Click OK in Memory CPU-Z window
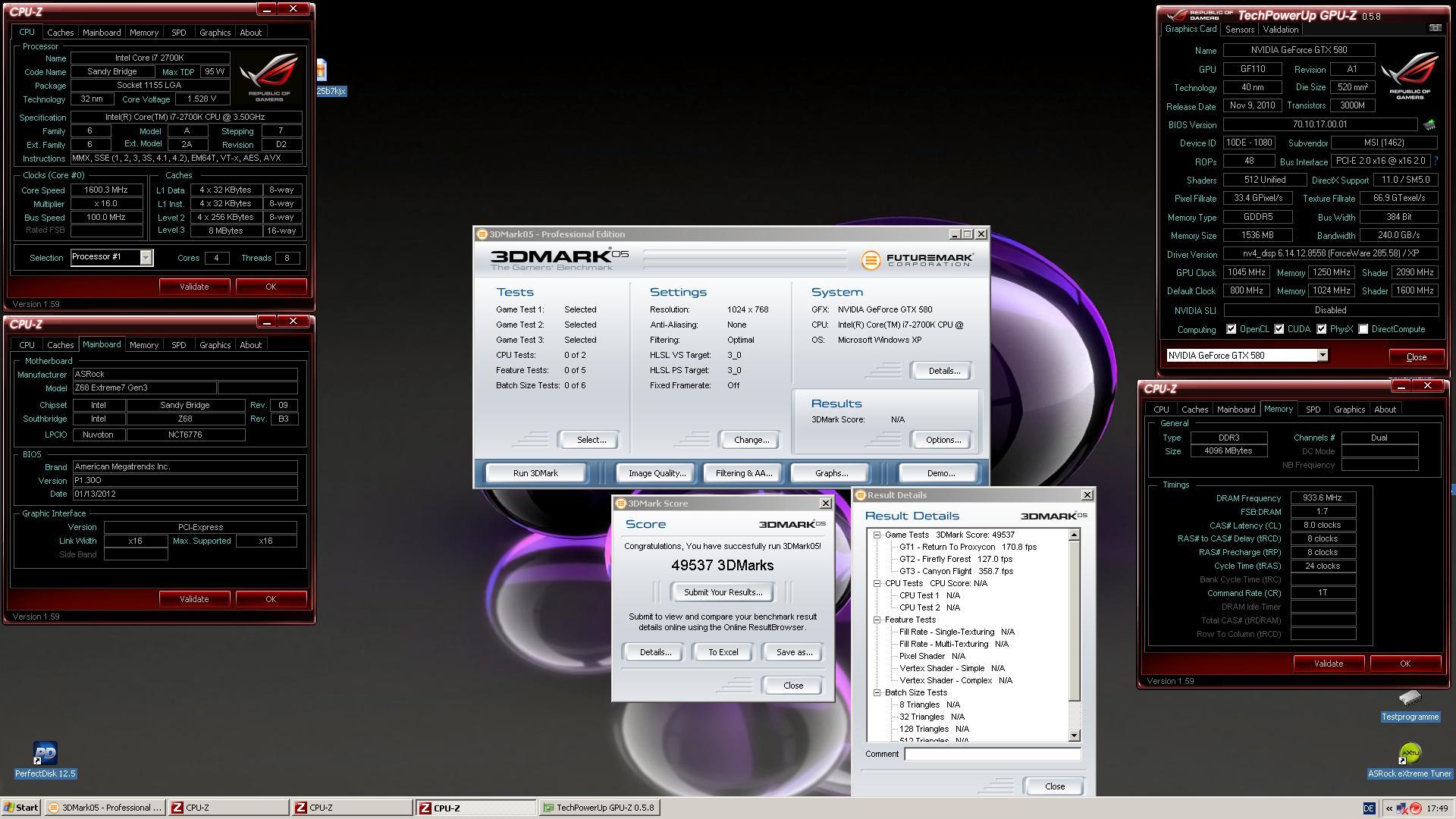The image size is (1456, 819). (x=1404, y=664)
